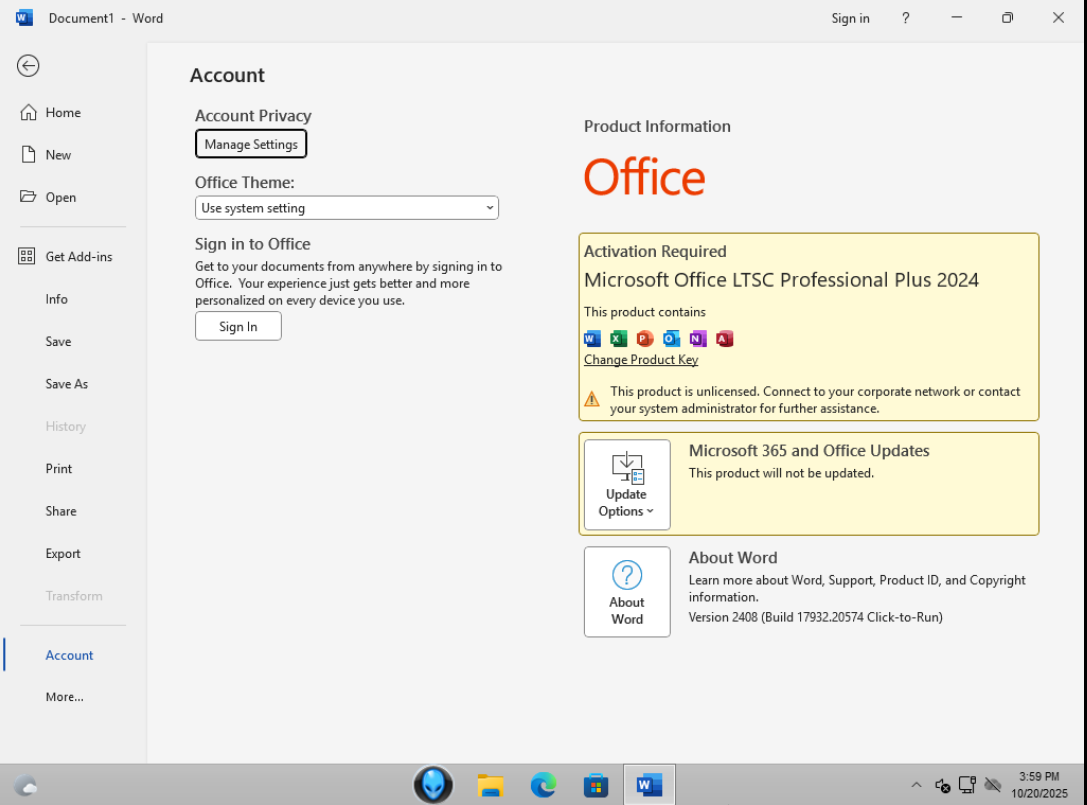
Task: Click the weather cloud icon on taskbar
Action: (26, 786)
